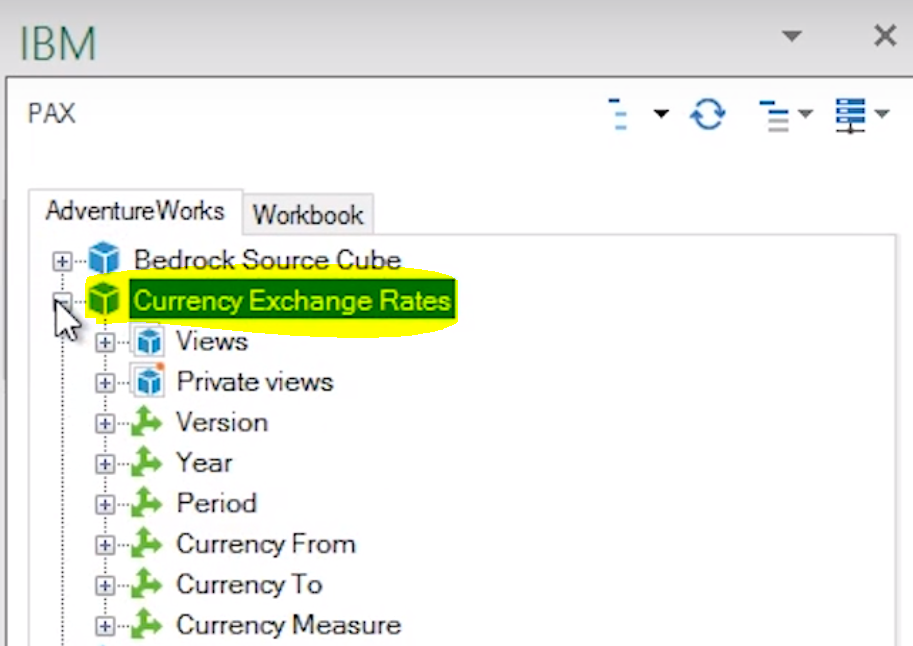Click the Bedrock Source Cube blue cube icon

click(104, 258)
